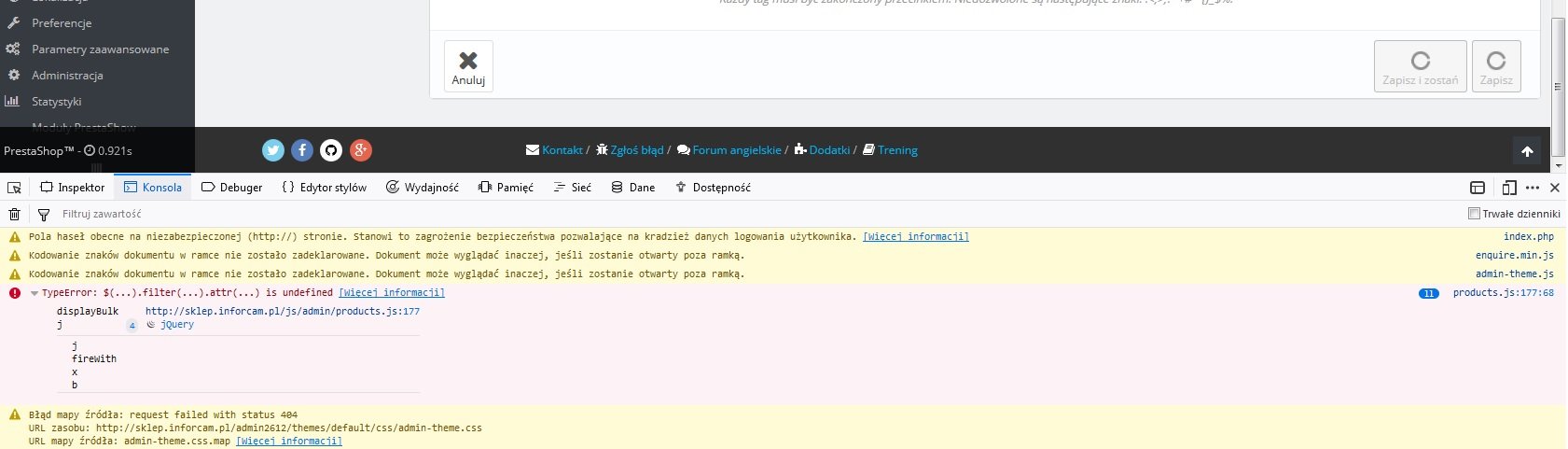The width and height of the screenshot is (1568, 449).
Task: Click the 11 repeat count badge
Action: (1428, 293)
